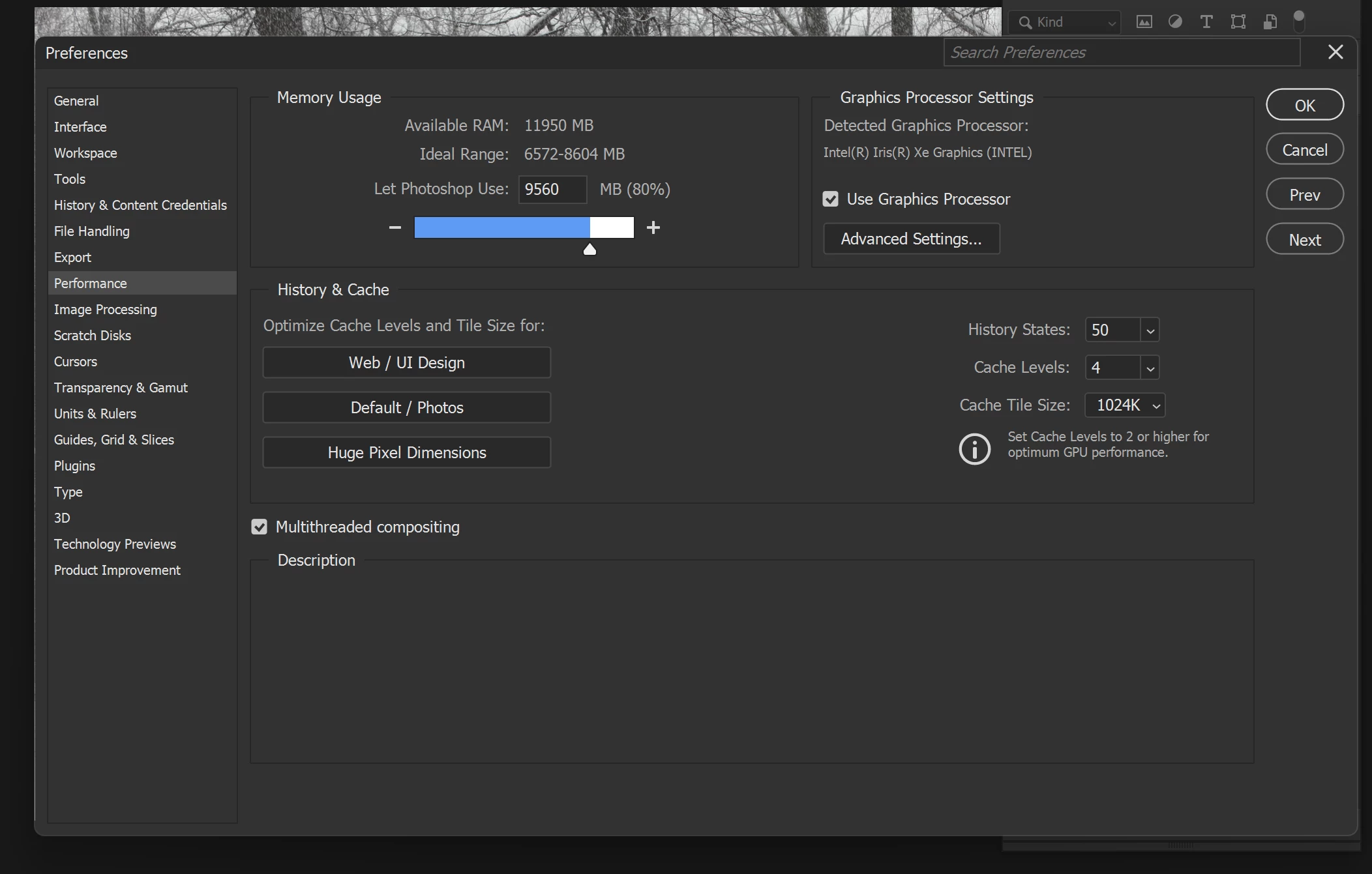Expand the Cache Levels dropdown
Screen dimensions: 1372x874
pos(1150,368)
